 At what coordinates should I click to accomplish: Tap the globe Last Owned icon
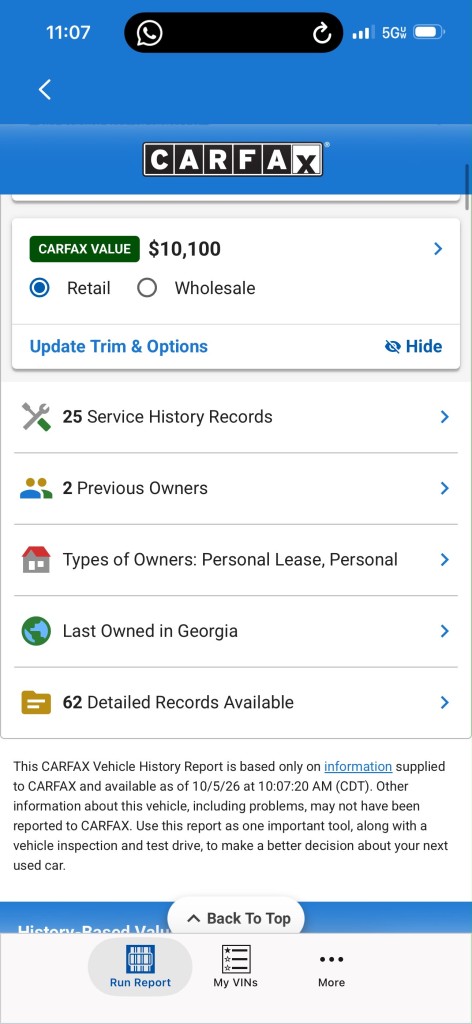(36, 632)
